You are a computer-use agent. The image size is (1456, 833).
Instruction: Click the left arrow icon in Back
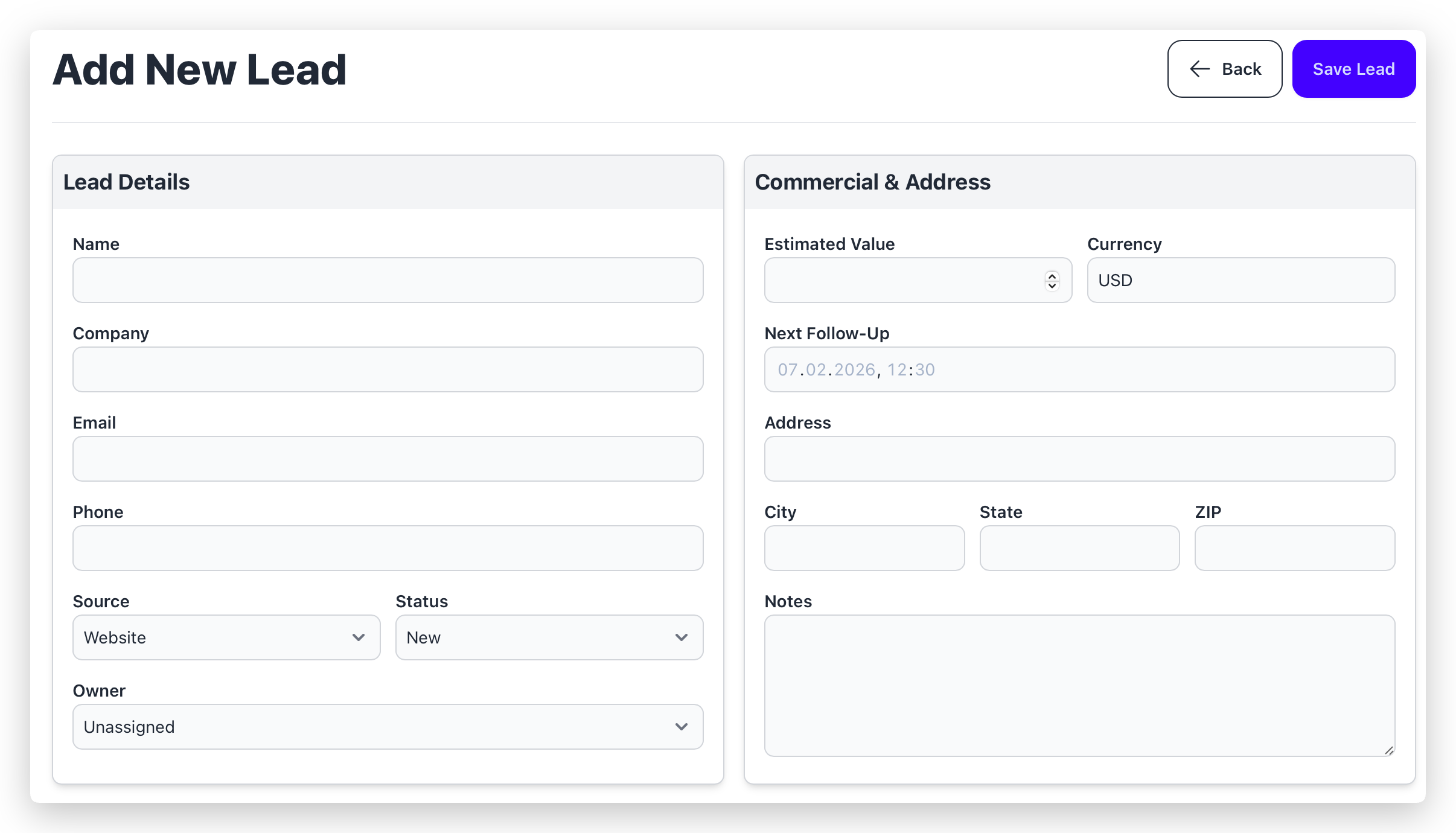pyautogui.click(x=1199, y=69)
